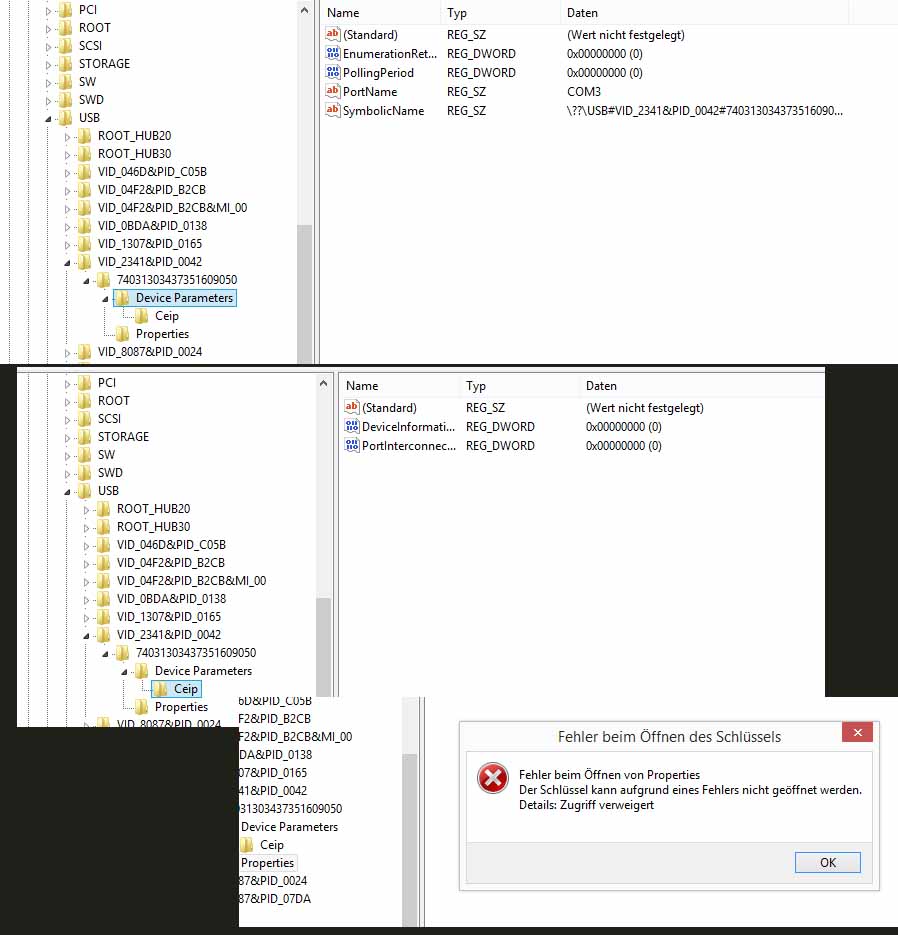Collapse the highlighted Device Parameters key arrow
Viewport: 898px width, 935px height.
click(x=106, y=298)
